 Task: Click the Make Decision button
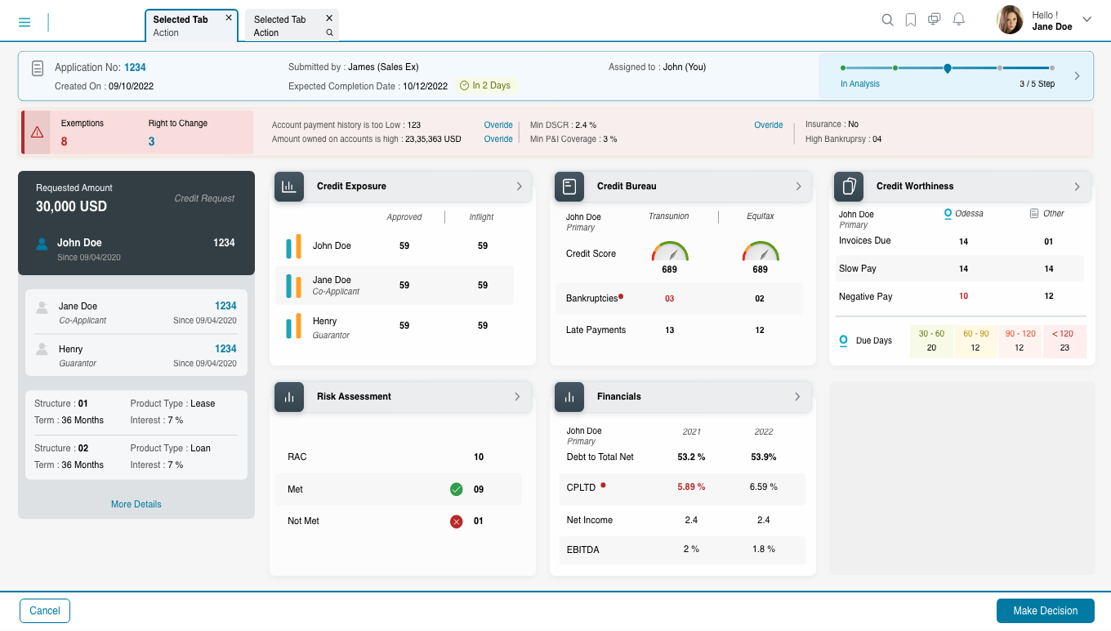point(1045,611)
